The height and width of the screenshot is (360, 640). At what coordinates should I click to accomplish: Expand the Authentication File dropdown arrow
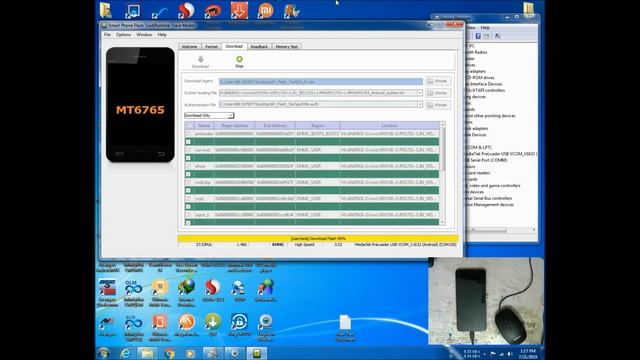click(x=420, y=104)
